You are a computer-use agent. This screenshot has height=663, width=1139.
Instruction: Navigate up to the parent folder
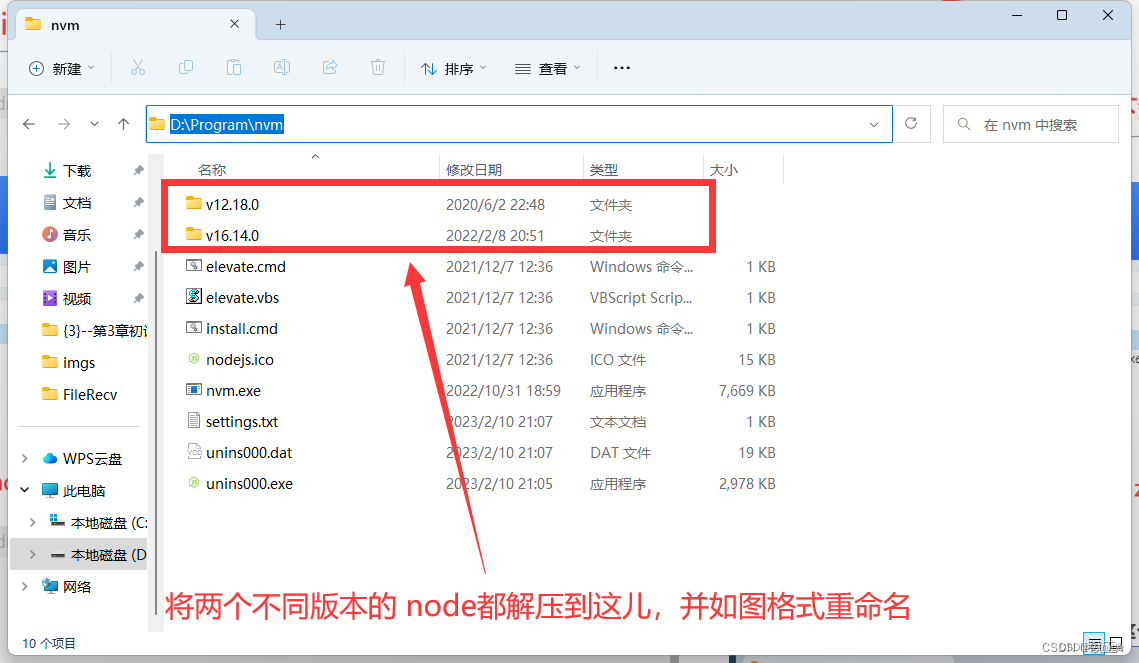click(x=123, y=124)
